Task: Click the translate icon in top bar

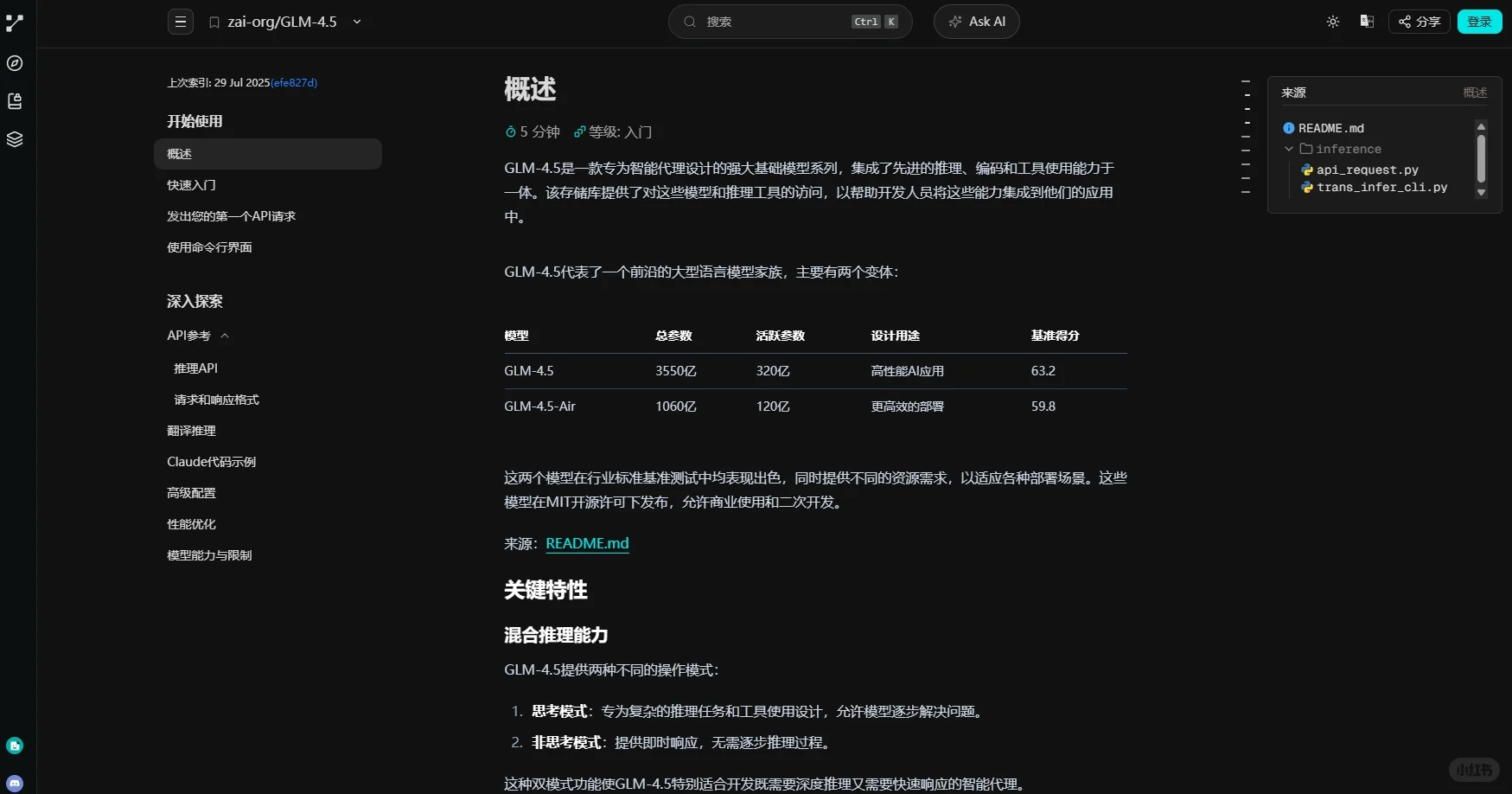Action: (x=1367, y=21)
